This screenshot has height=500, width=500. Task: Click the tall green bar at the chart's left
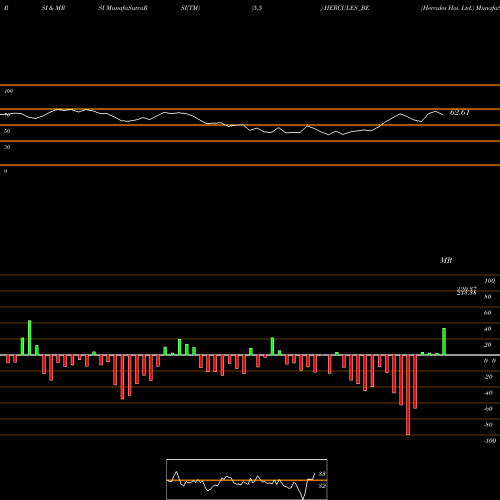(x=30, y=338)
